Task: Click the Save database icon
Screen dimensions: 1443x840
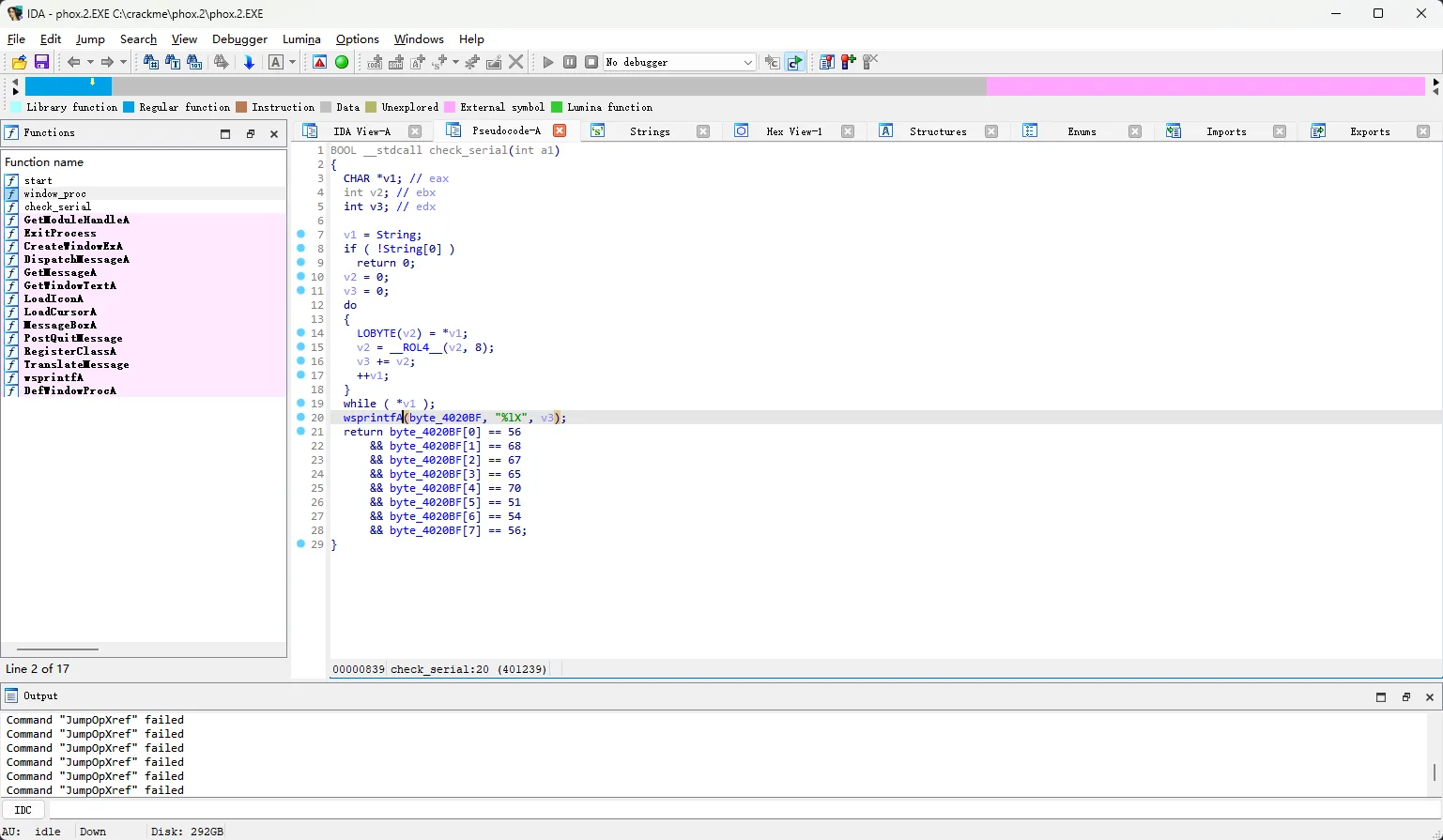Action: (x=41, y=62)
